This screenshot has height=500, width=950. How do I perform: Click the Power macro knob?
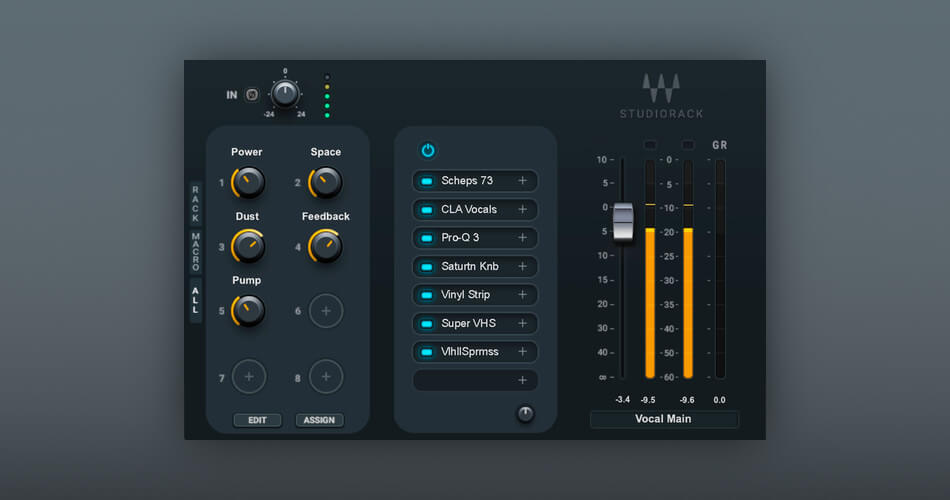point(248,182)
